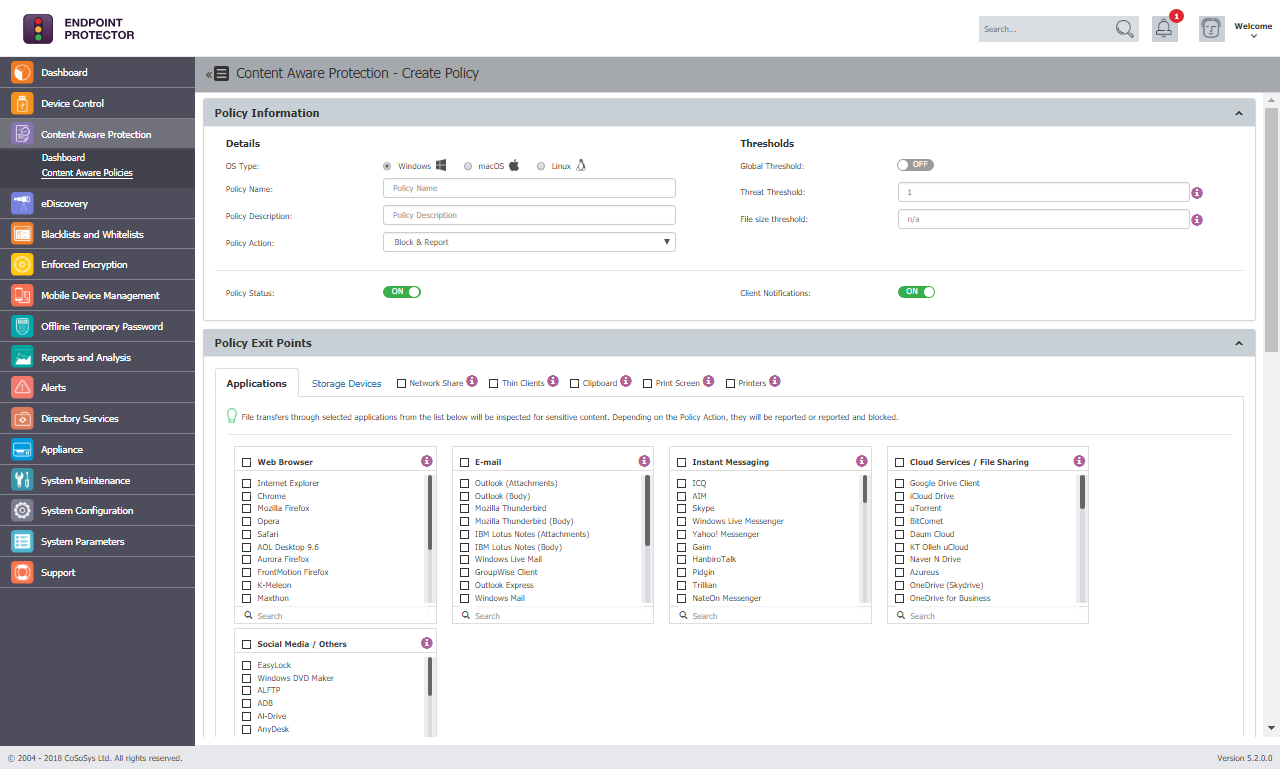Click the Threat Threshold info icon
The width and height of the screenshot is (1280, 769).
click(x=1197, y=192)
